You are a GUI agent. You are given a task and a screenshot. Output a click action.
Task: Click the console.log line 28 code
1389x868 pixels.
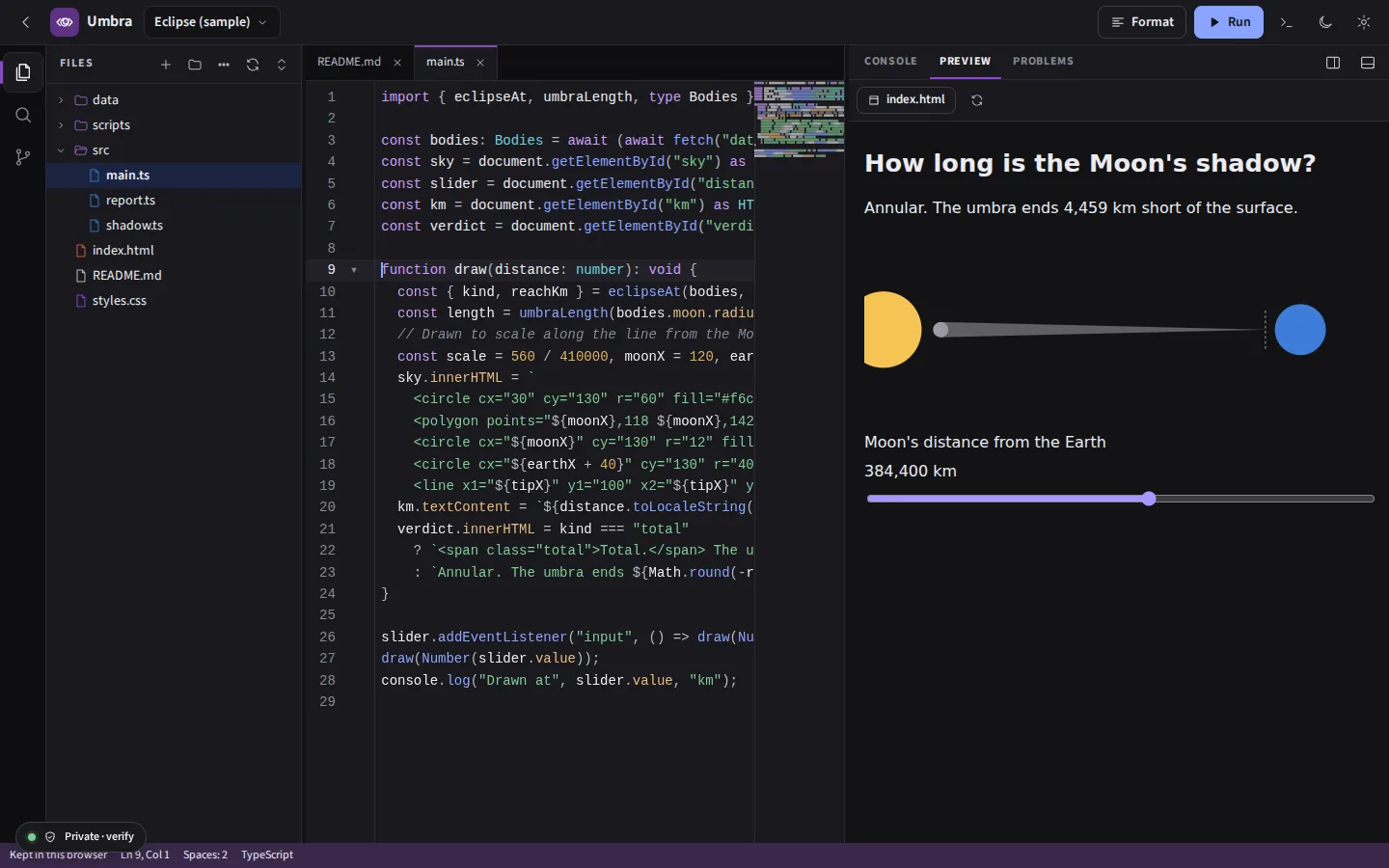[x=558, y=681]
